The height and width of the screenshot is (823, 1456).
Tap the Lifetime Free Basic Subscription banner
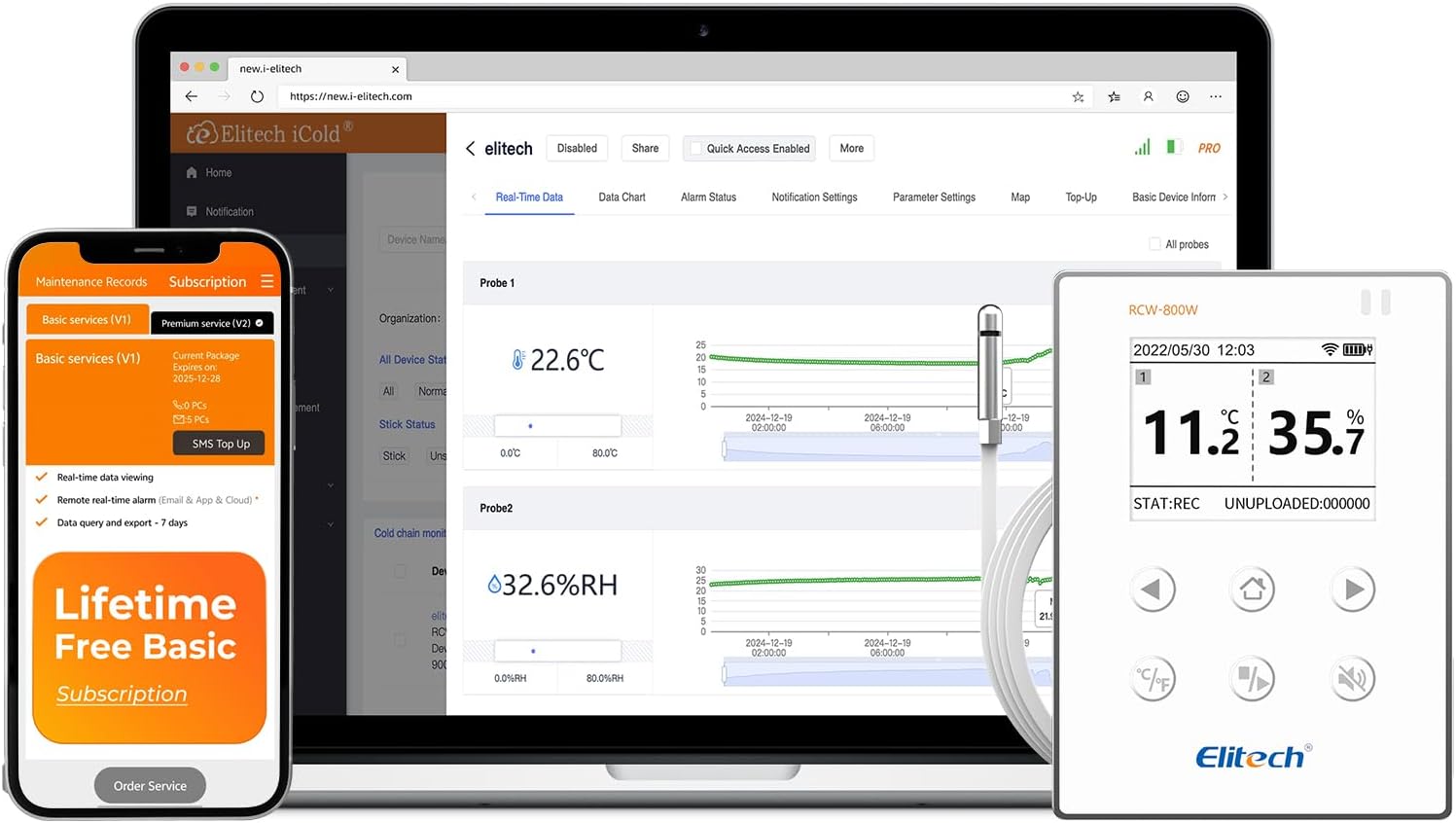point(150,648)
